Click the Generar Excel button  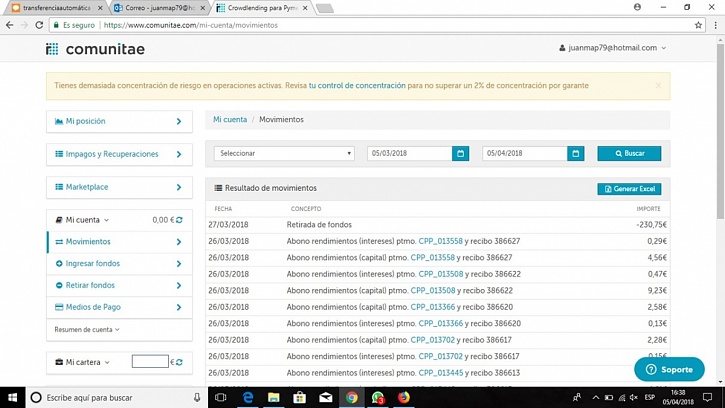(629, 189)
